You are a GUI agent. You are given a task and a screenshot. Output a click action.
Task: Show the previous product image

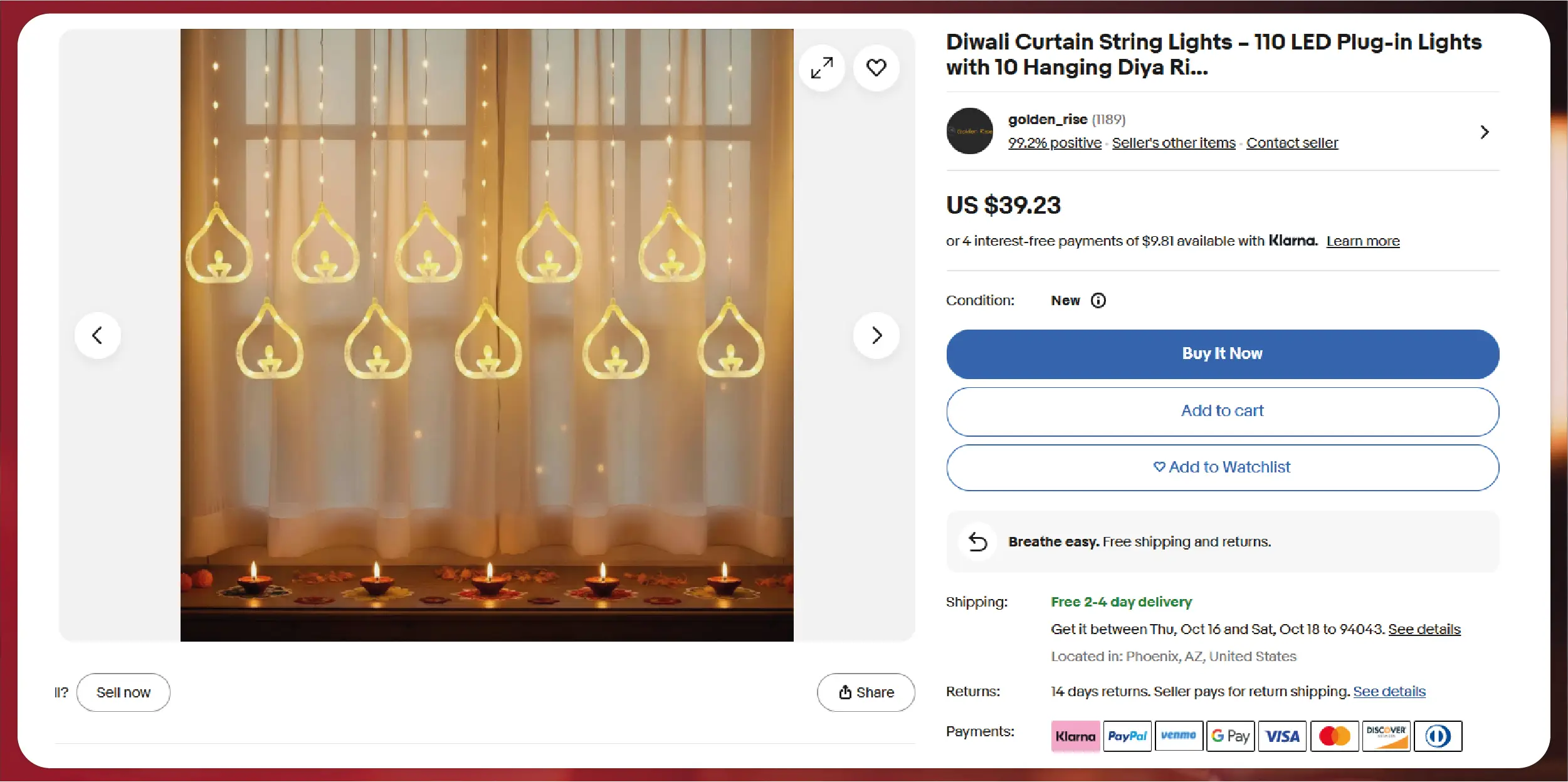point(97,335)
